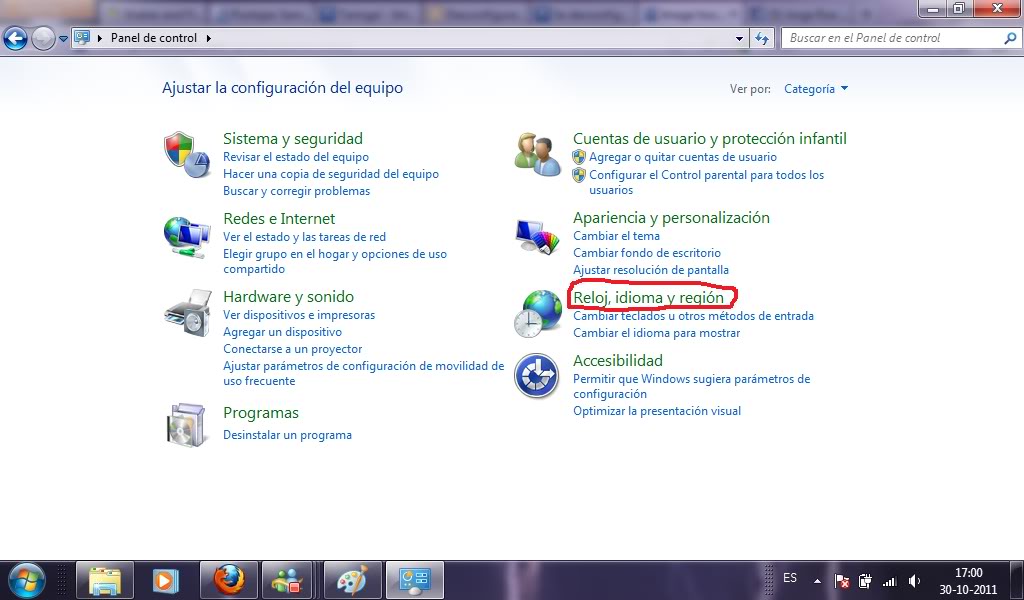Click the search magnifier icon
Viewport: 1024px width, 600px height.
point(1010,38)
